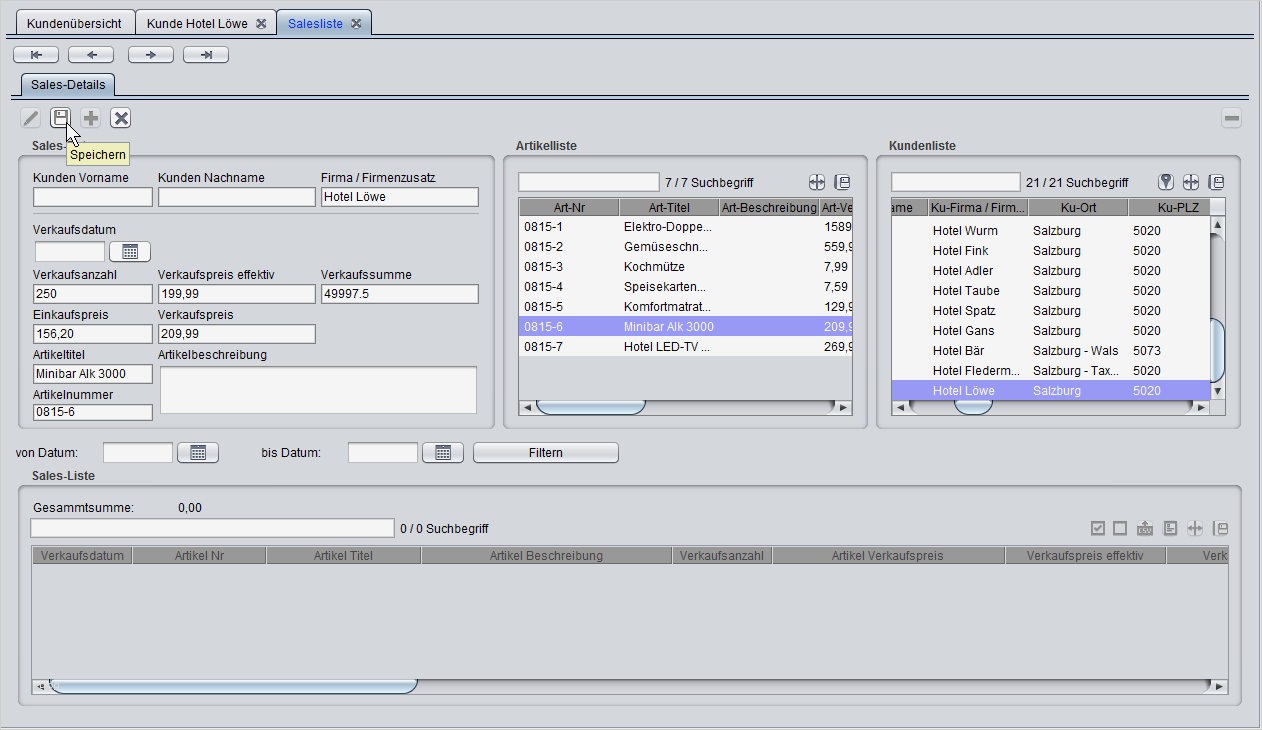Click the Kundenliste search field
The width and height of the screenshot is (1262, 730).
point(956,182)
